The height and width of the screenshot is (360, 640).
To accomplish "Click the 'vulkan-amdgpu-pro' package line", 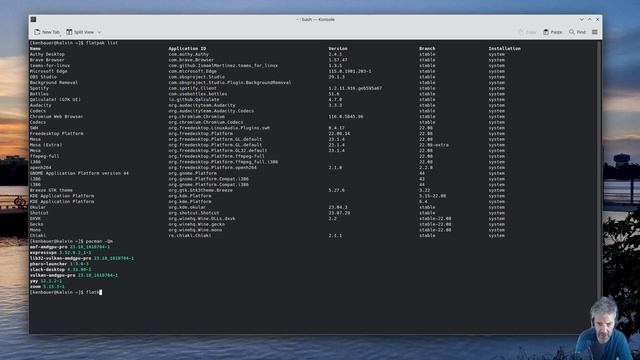I will tap(74, 276).
